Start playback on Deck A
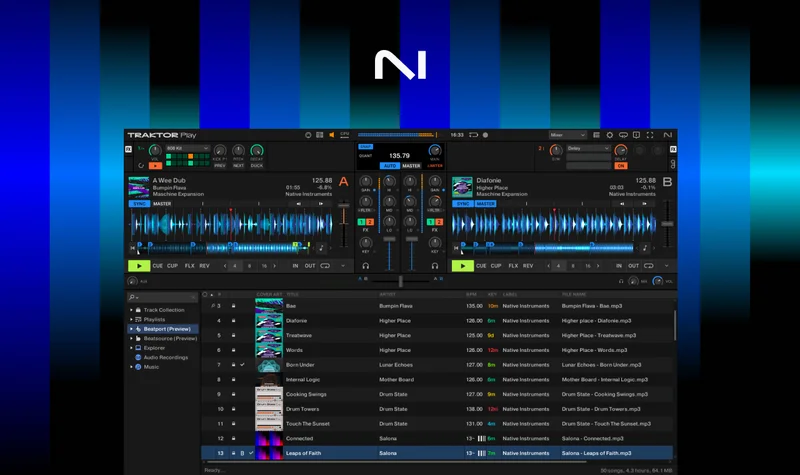 139,266
